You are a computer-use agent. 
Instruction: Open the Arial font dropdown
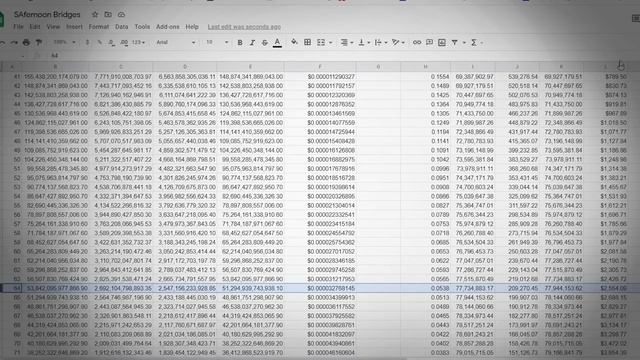tap(176, 42)
